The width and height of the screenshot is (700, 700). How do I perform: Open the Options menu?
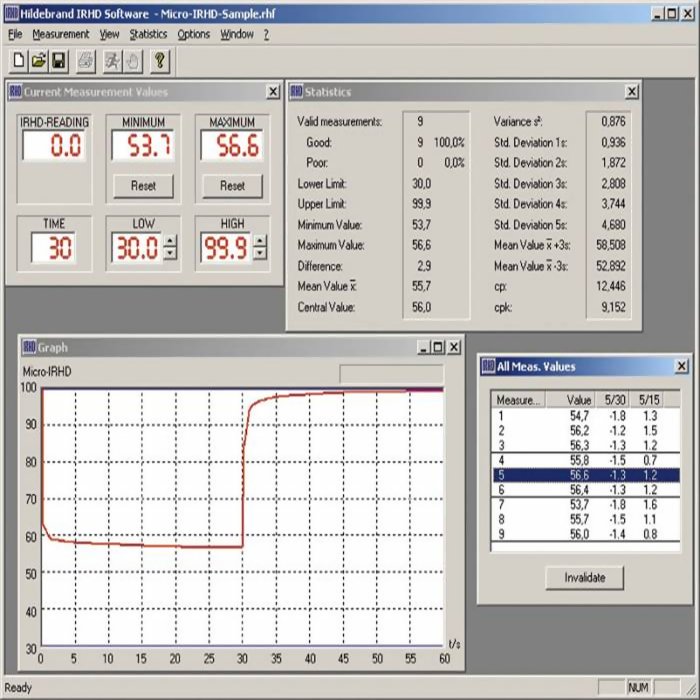[193, 34]
